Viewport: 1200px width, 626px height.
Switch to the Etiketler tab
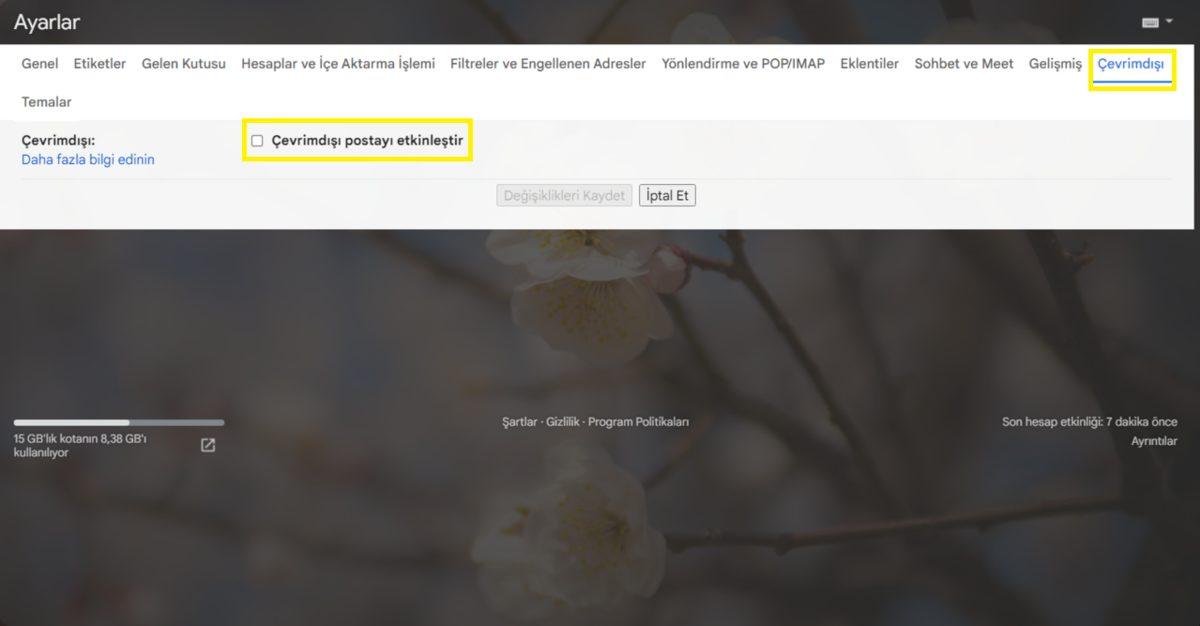[99, 63]
